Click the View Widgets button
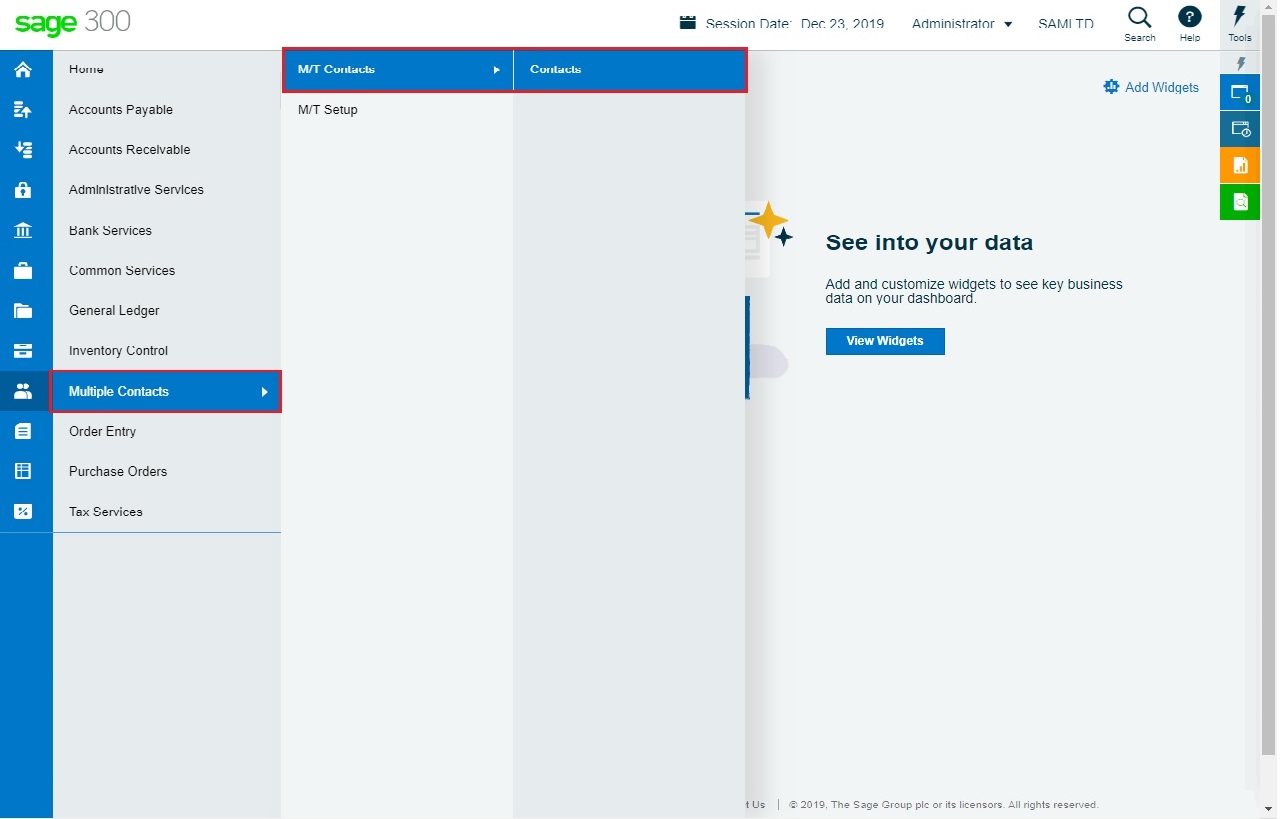The width and height of the screenshot is (1280, 819). [884, 341]
